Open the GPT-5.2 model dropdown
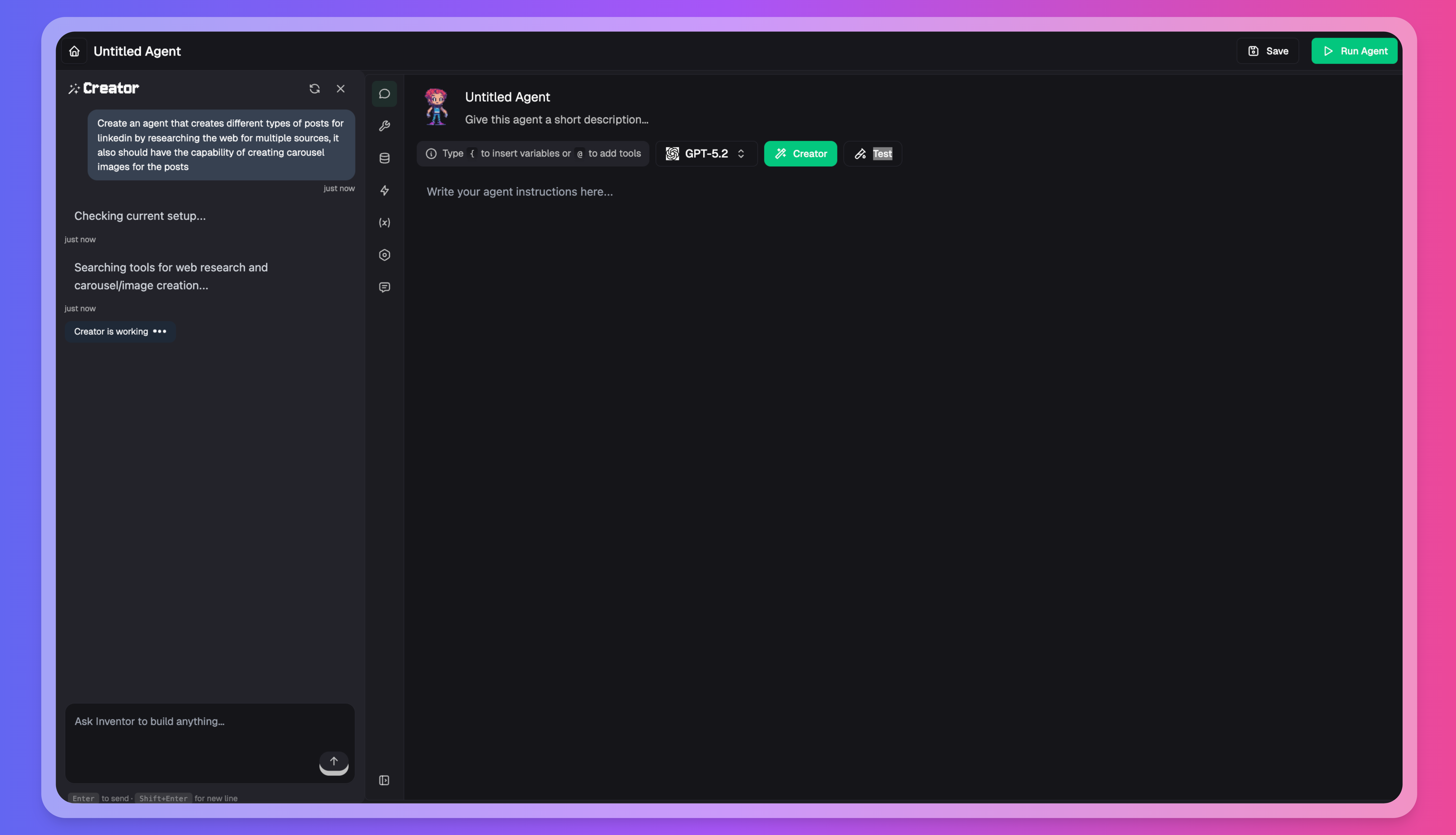1456x835 pixels. [706, 153]
